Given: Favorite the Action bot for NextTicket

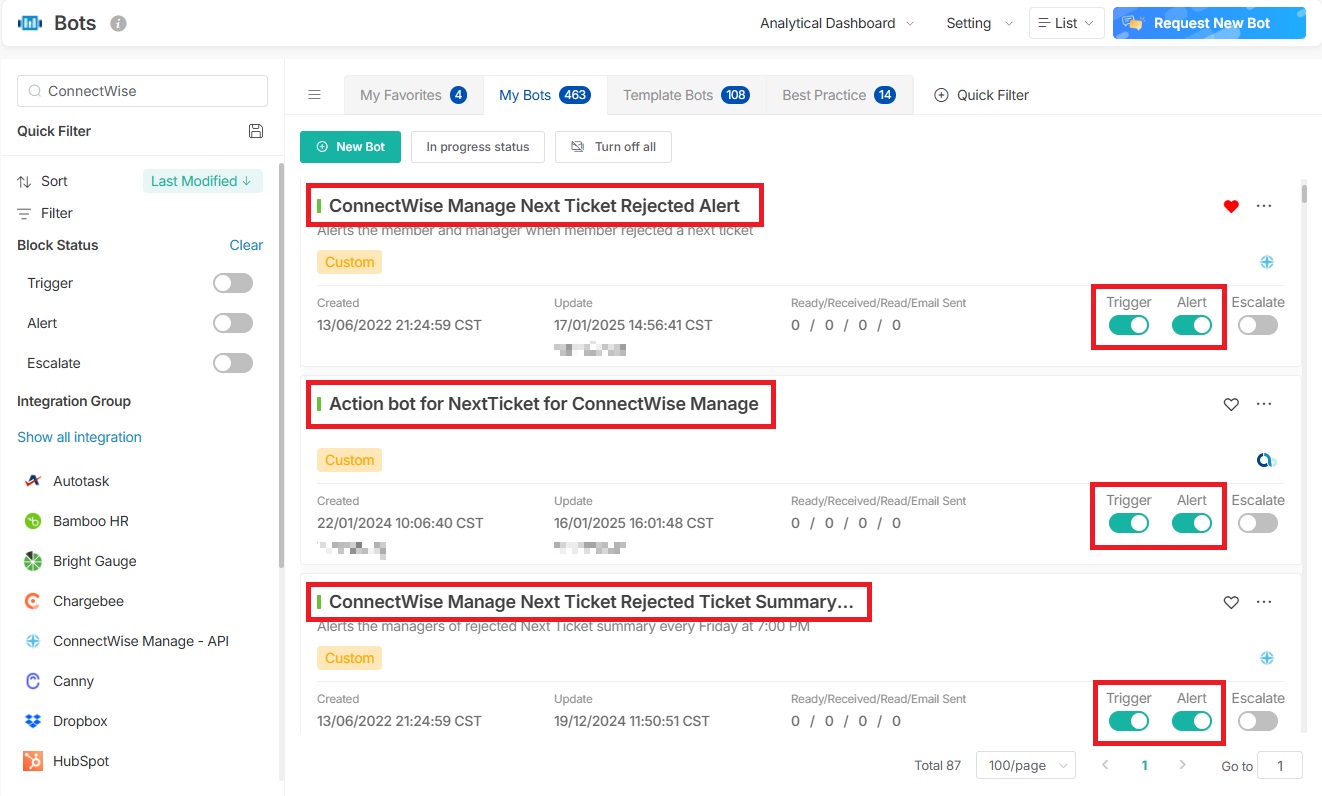Looking at the screenshot, I should (1231, 404).
